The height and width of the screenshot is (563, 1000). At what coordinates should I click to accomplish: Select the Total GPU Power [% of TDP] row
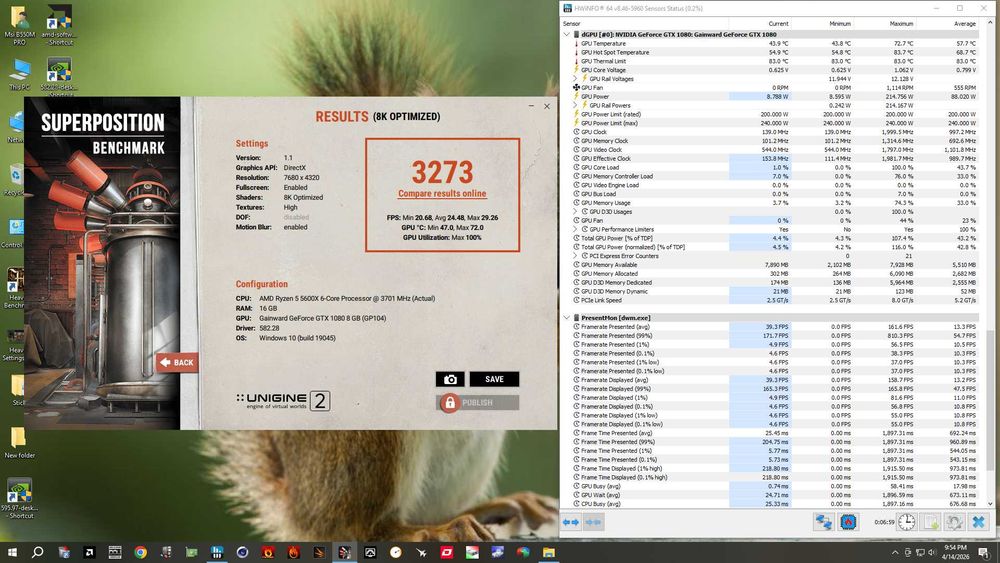(775, 238)
